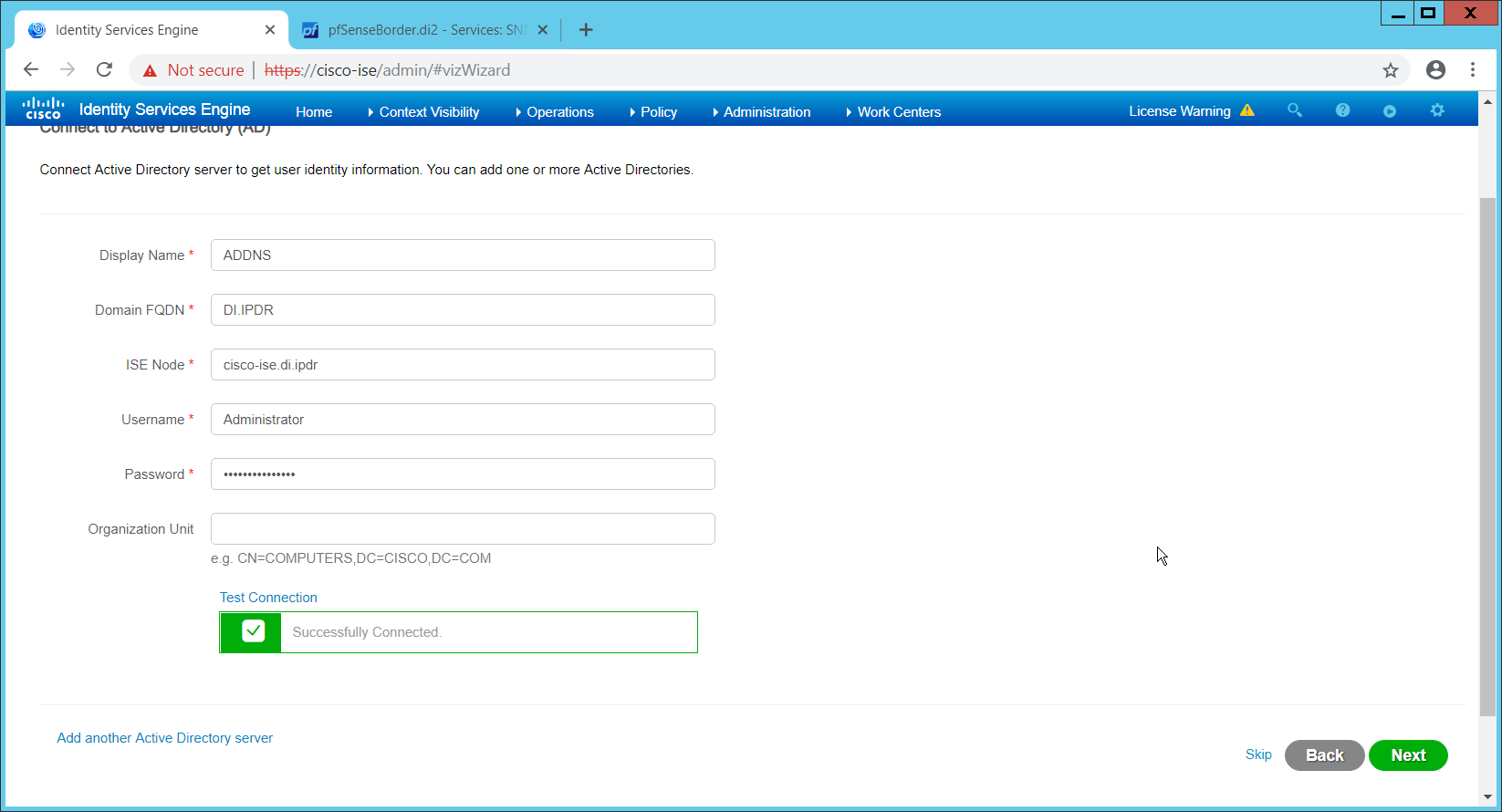The width and height of the screenshot is (1502, 812).
Task: Open the Home menu item
Action: pos(314,112)
